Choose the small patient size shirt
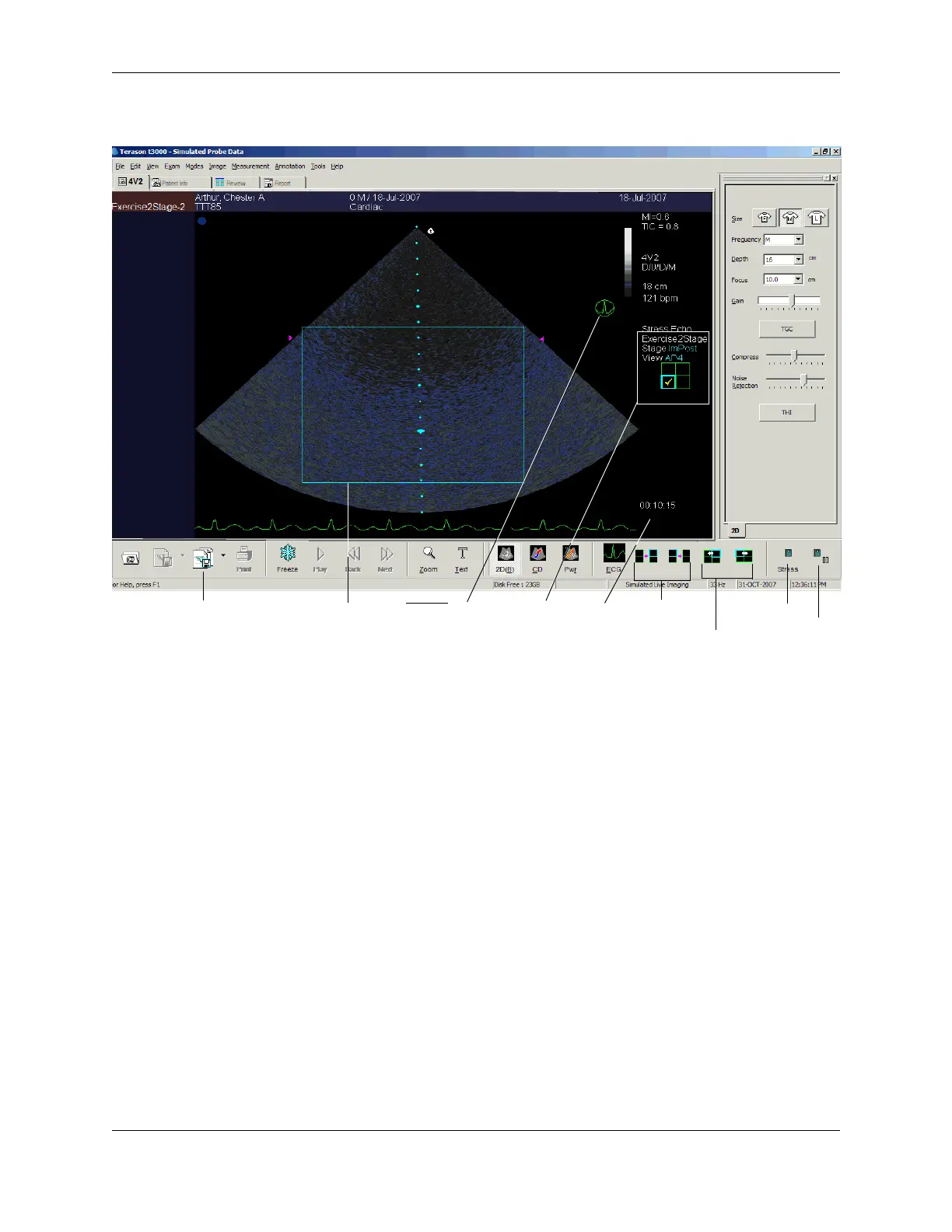 point(765,219)
